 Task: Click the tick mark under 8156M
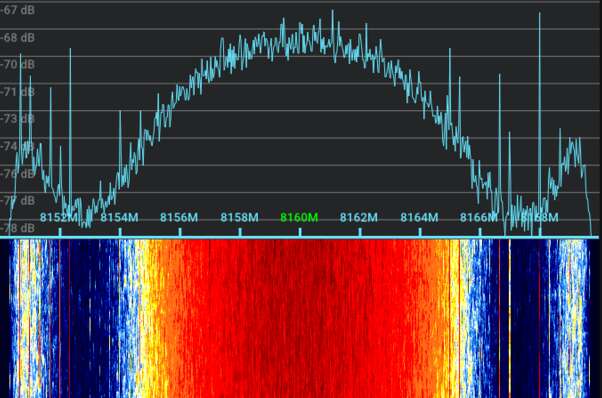coord(180,232)
